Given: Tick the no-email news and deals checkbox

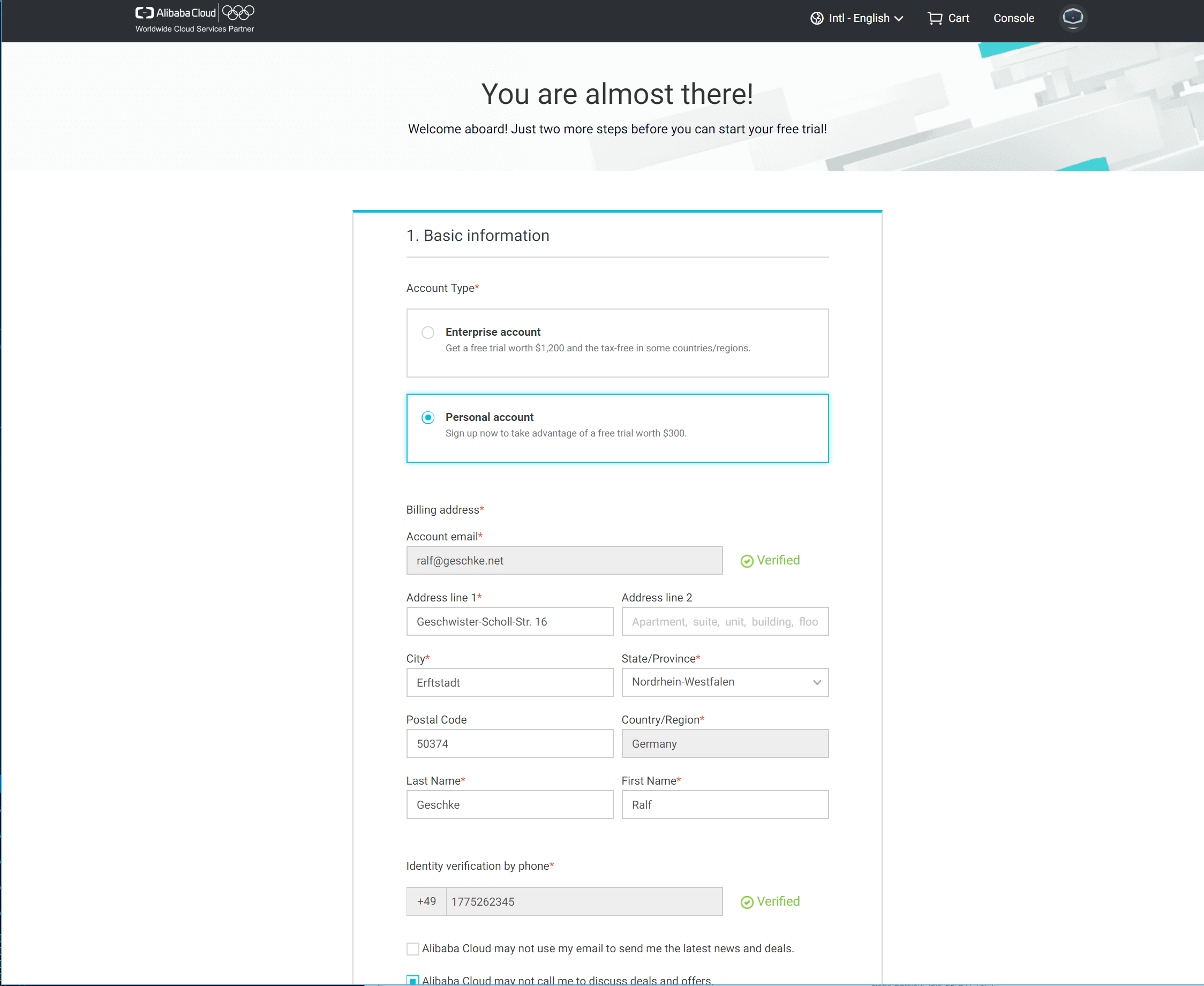Looking at the screenshot, I should click(x=413, y=949).
